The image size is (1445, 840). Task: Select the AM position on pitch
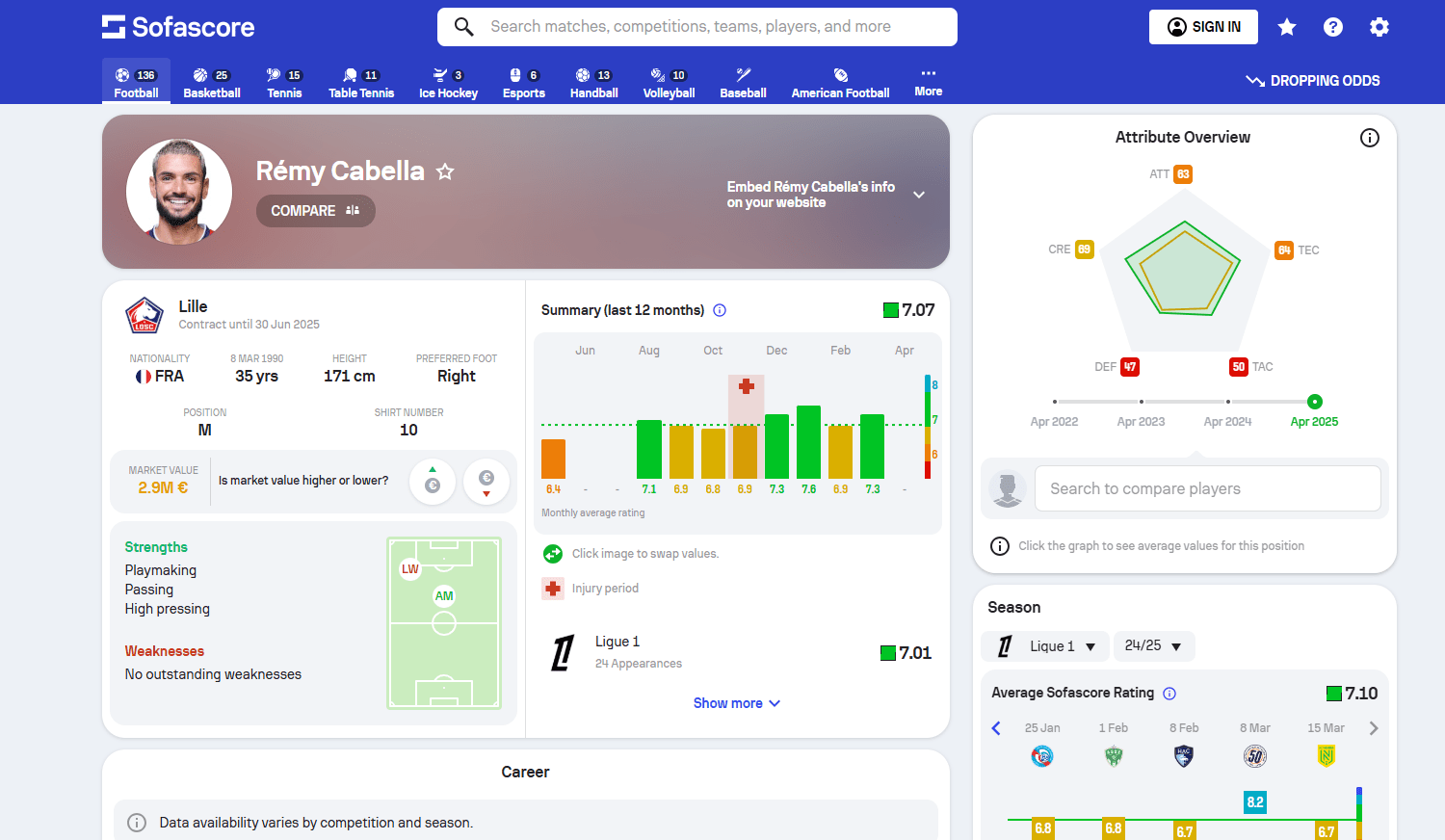click(x=444, y=596)
